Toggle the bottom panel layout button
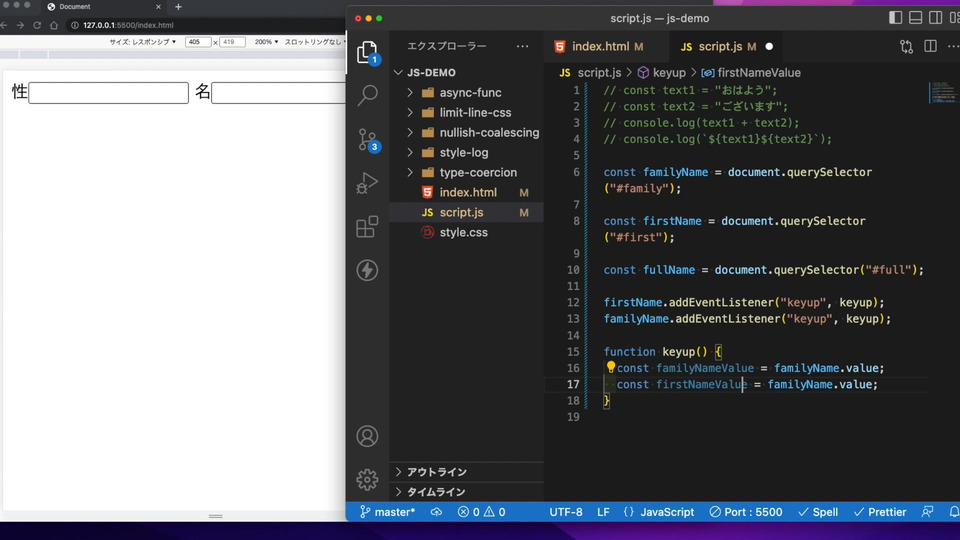This screenshot has width=960, height=540. coord(916,18)
